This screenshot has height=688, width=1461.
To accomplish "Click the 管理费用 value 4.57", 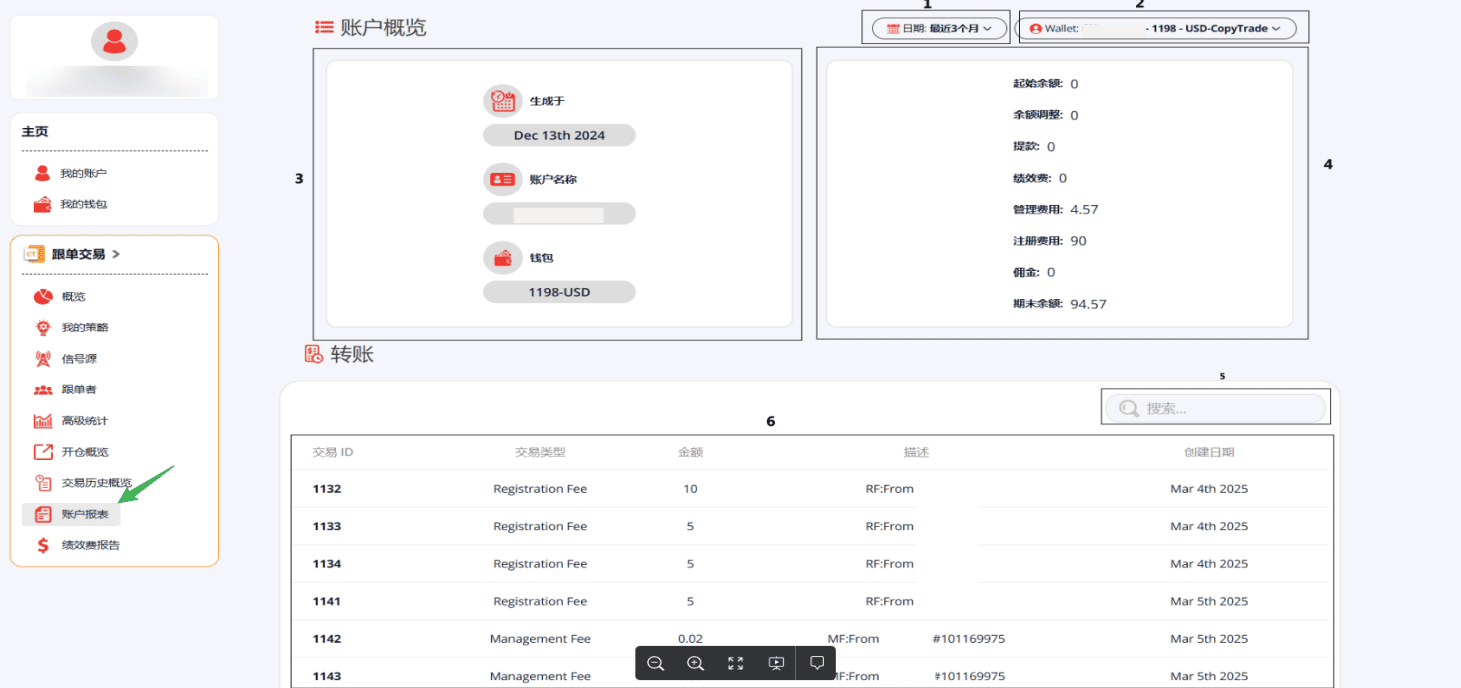I will 1084,210.
